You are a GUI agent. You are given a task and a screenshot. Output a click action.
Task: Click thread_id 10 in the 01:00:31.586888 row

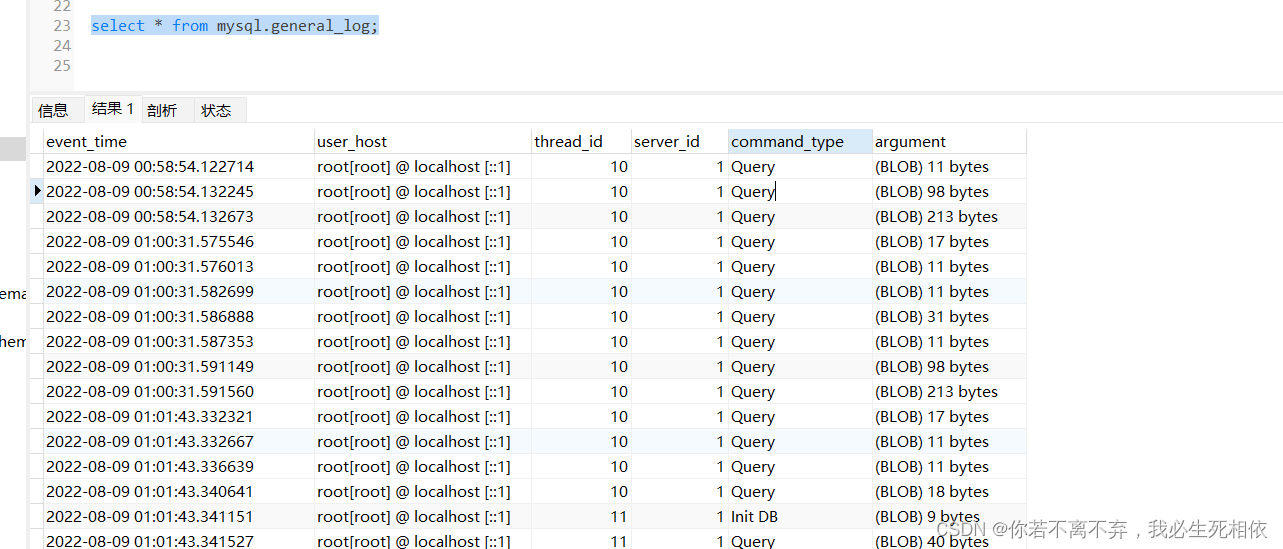coord(581,316)
